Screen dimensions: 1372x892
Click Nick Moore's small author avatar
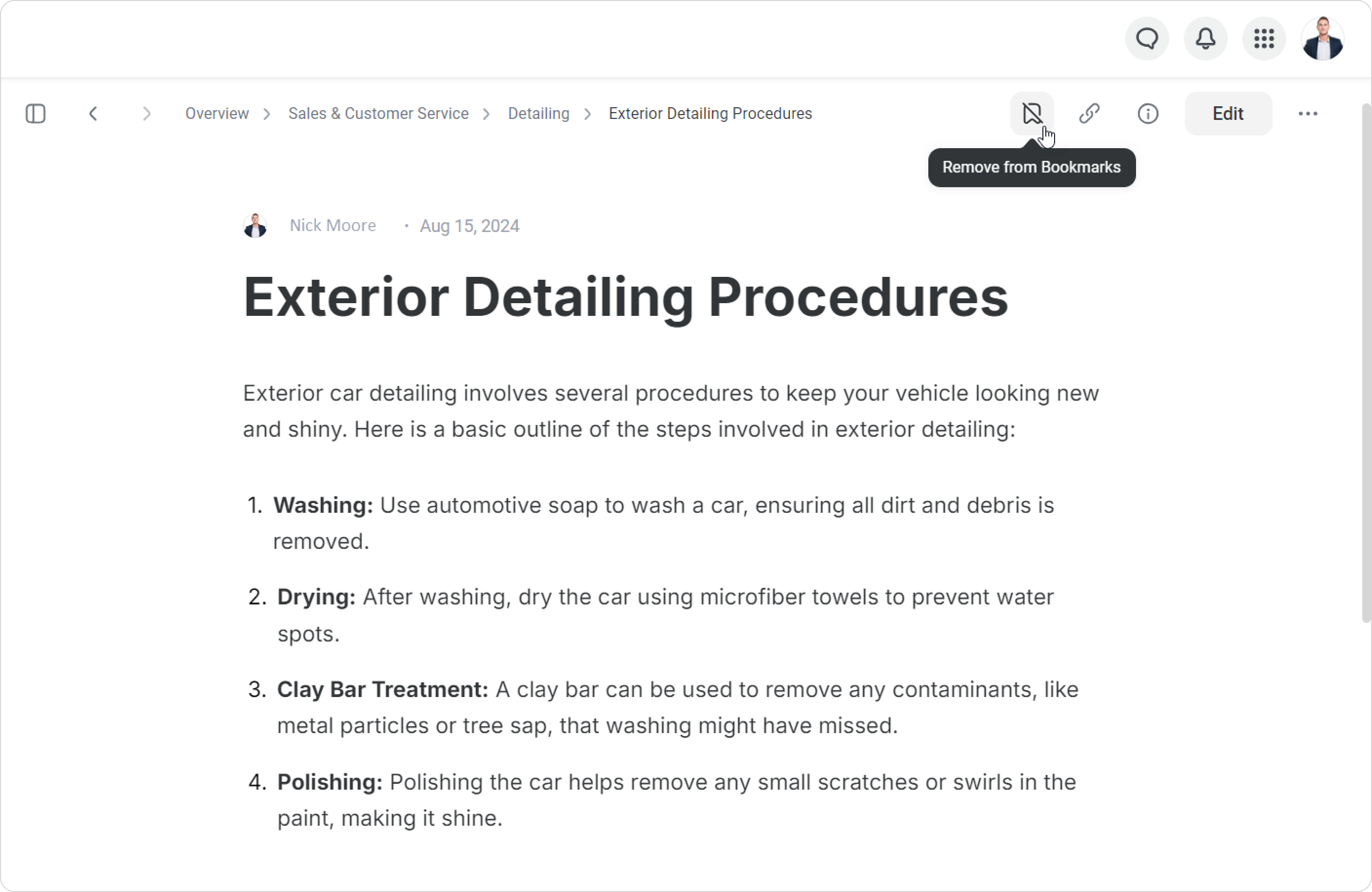pyautogui.click(x=255, y=225)
